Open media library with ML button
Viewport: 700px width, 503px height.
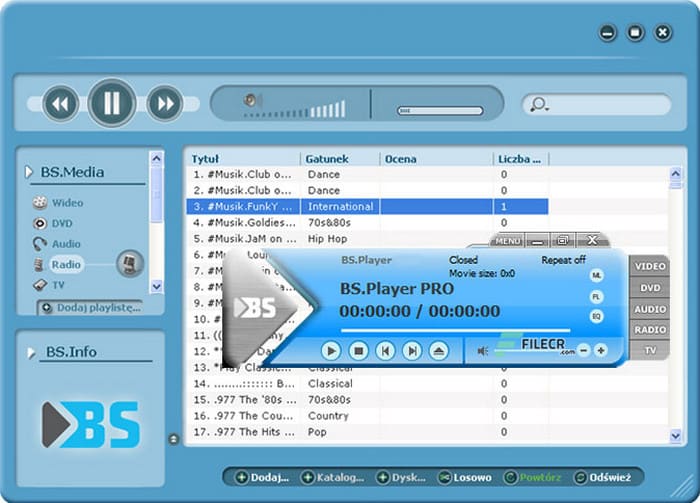coord(597,275)
